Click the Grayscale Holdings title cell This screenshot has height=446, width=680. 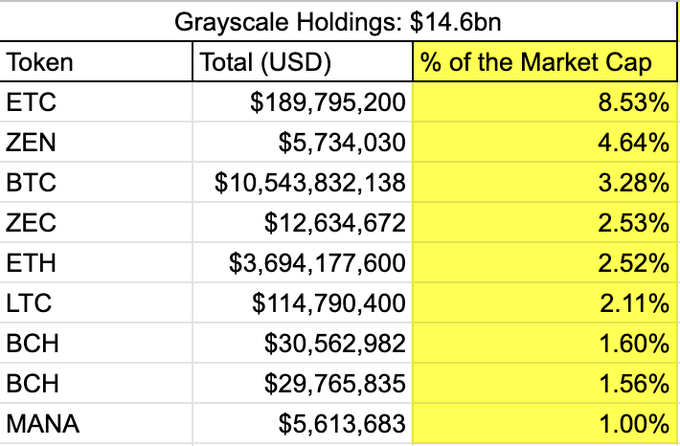point(340,20)
